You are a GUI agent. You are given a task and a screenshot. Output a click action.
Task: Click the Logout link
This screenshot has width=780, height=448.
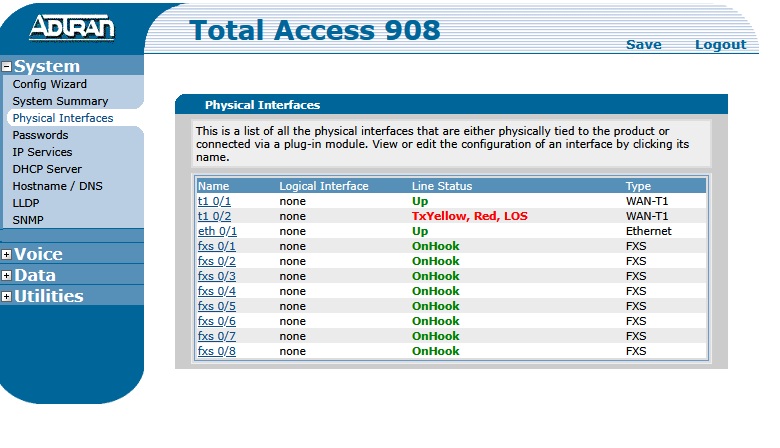pyautogui.click(x=720, y=45)
